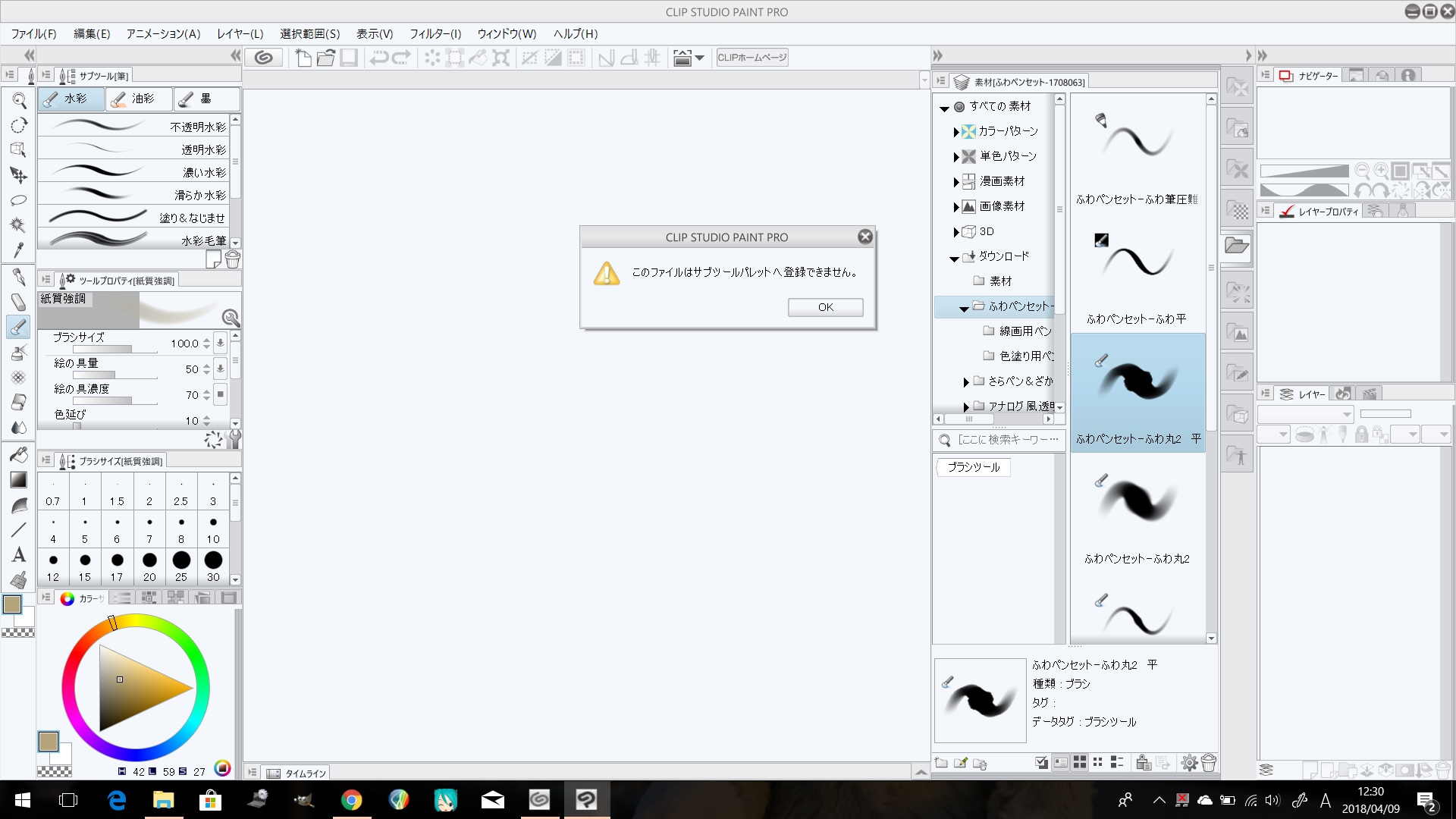This screenshot has width=1456, height=819.
Task: Collapse the ダウンロード tree folder
Action: (953, 258)
